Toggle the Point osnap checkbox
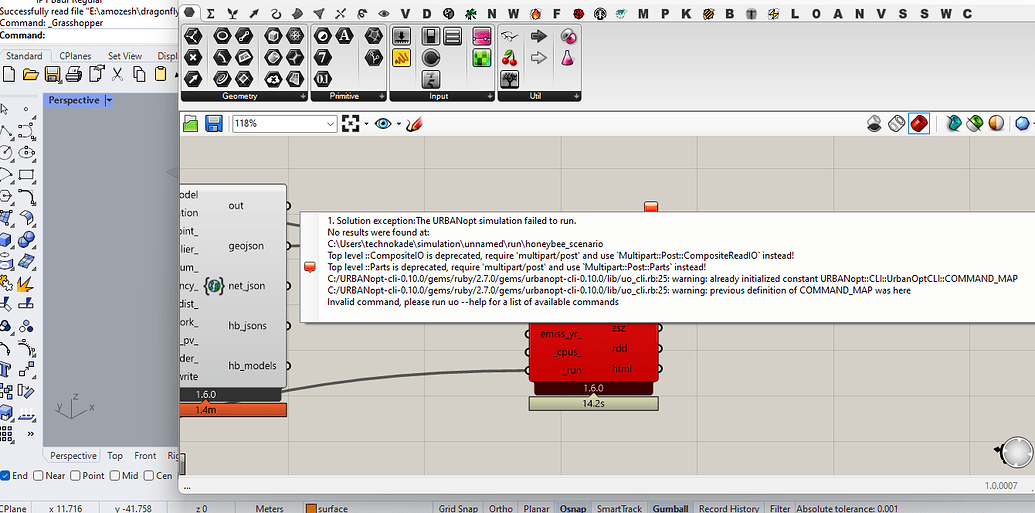This screenshot has width=1035, height=513. pos(75,475)
